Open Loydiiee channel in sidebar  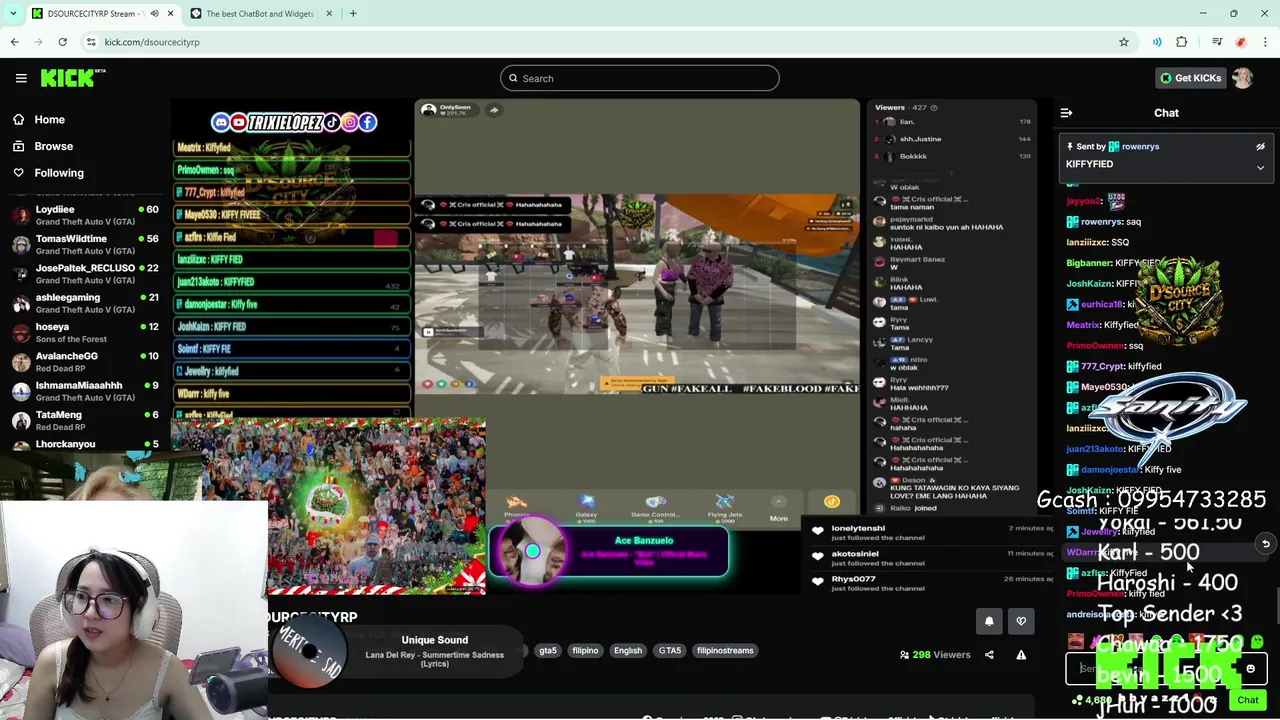pyautogui.click(x=84, y=214)
